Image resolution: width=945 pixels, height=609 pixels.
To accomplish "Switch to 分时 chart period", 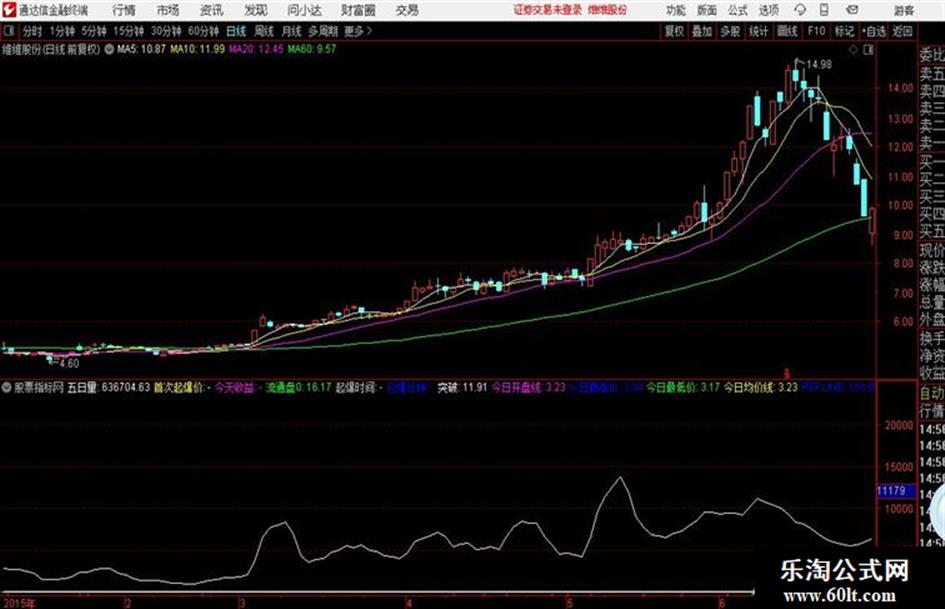I will tap(33, 31).
